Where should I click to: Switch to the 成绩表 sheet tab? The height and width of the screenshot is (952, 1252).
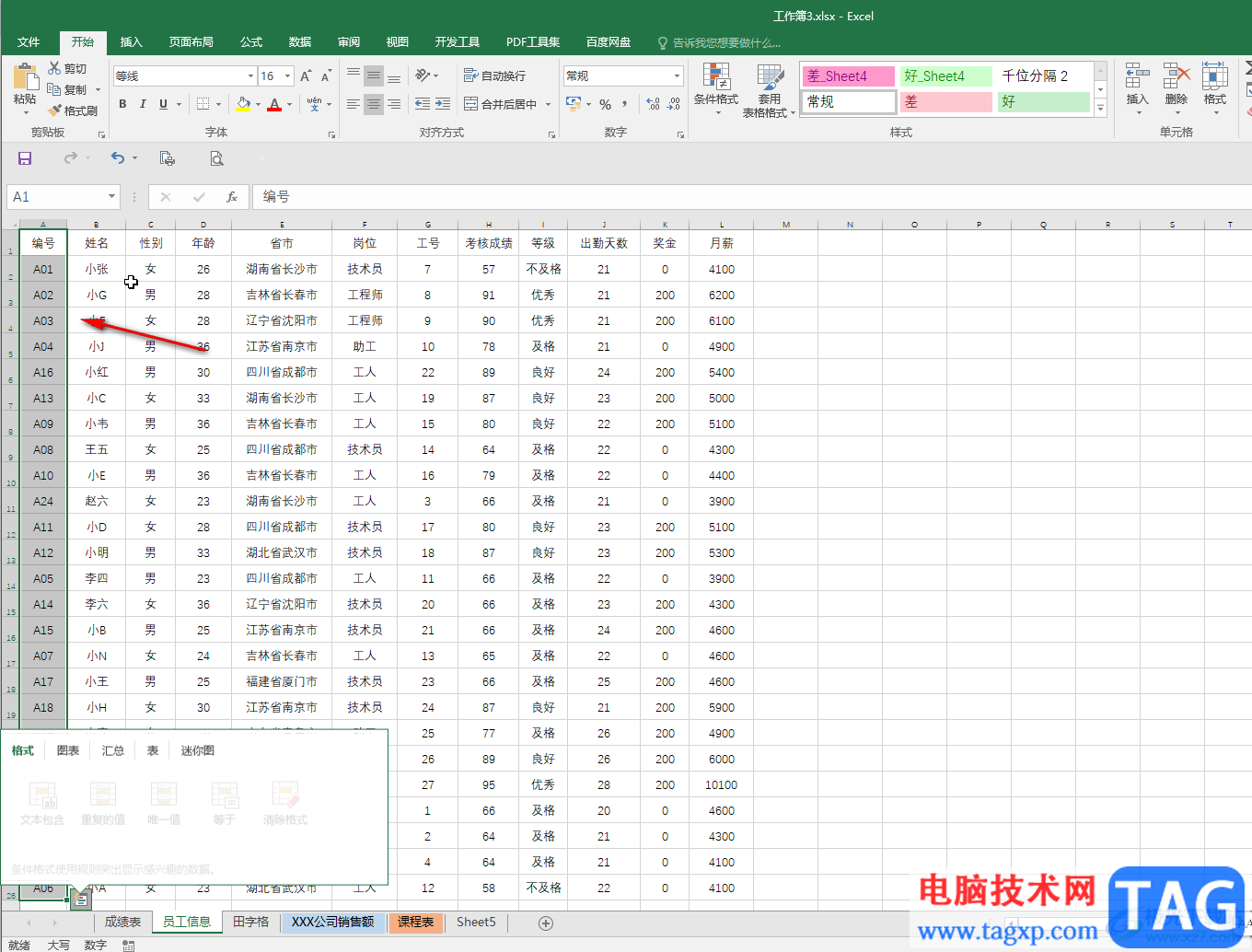pyautogui.click(x=122, y=922)
